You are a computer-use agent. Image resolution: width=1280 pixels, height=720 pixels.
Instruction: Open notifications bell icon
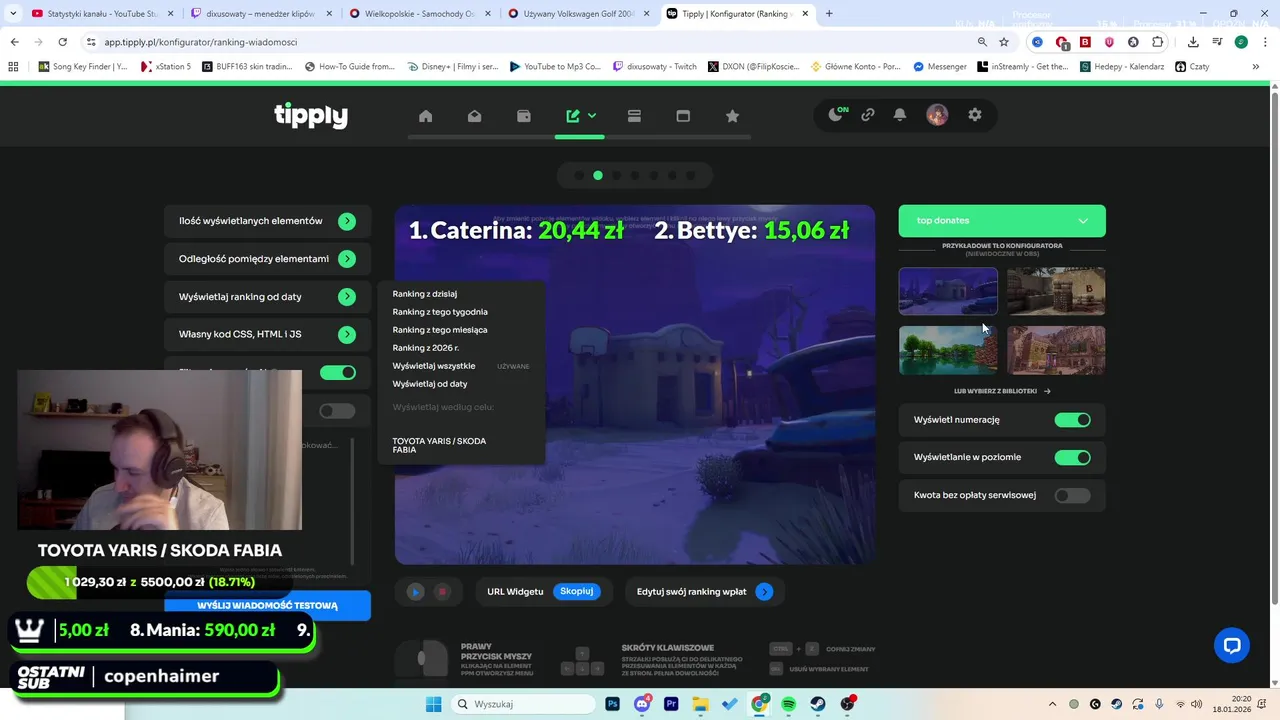pyautogui.click(x=900, y=115)
